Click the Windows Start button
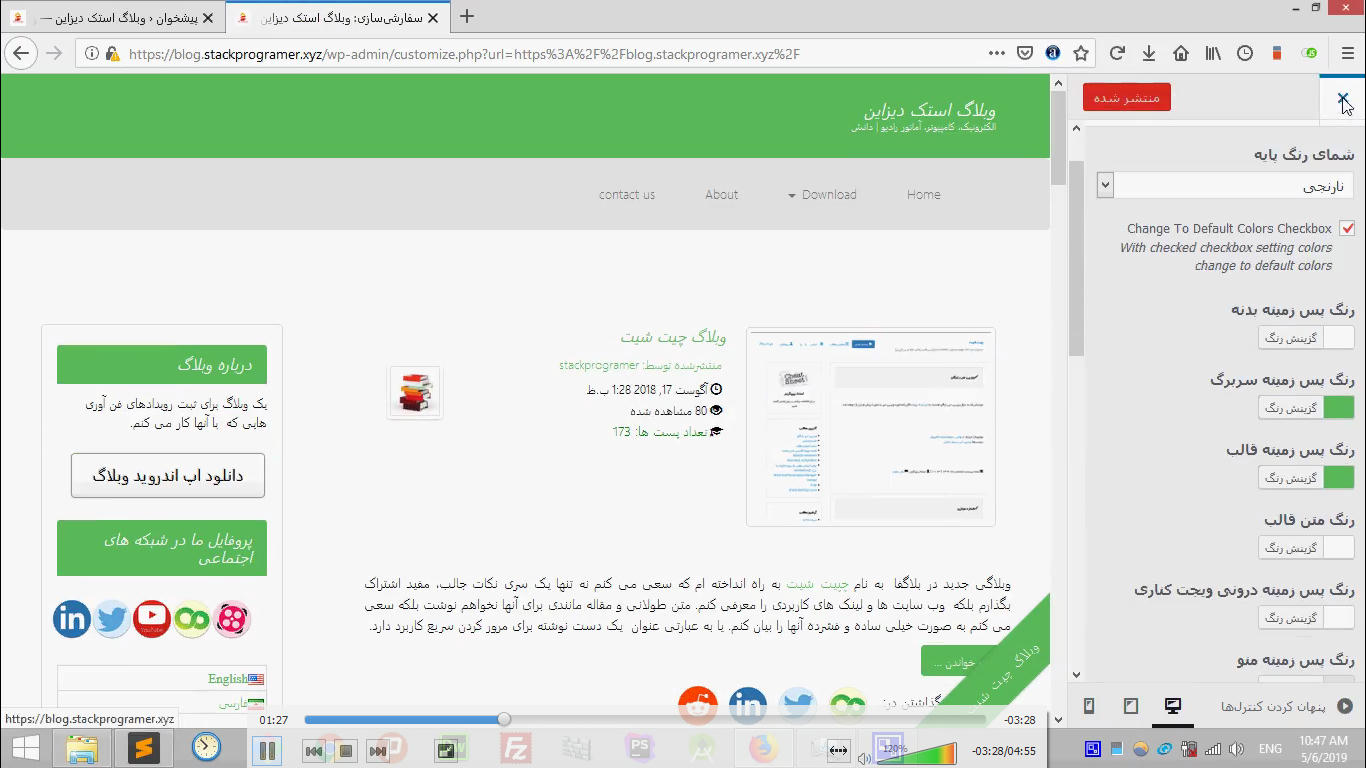The width and height of the screenshot is (1366, 768). pos(25,748)
